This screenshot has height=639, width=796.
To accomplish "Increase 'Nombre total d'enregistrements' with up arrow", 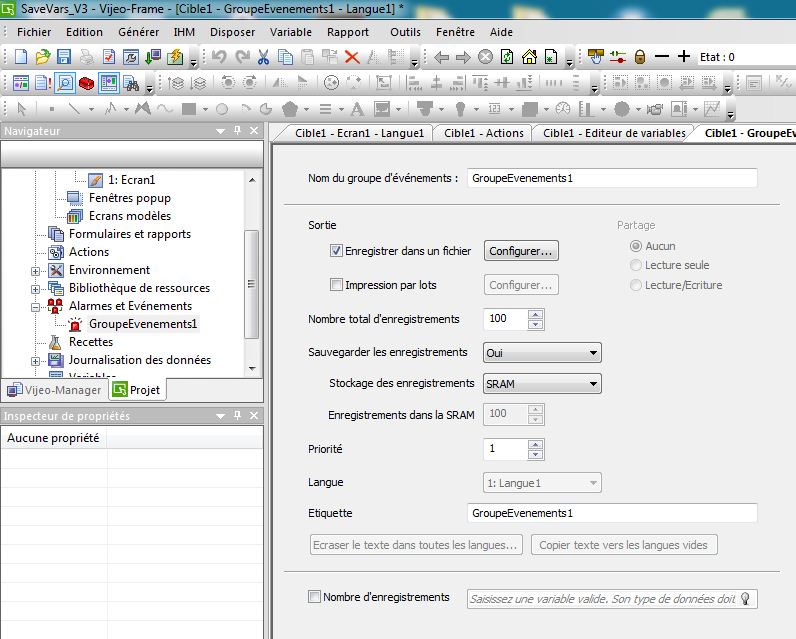I will click(x=536, y=314).
